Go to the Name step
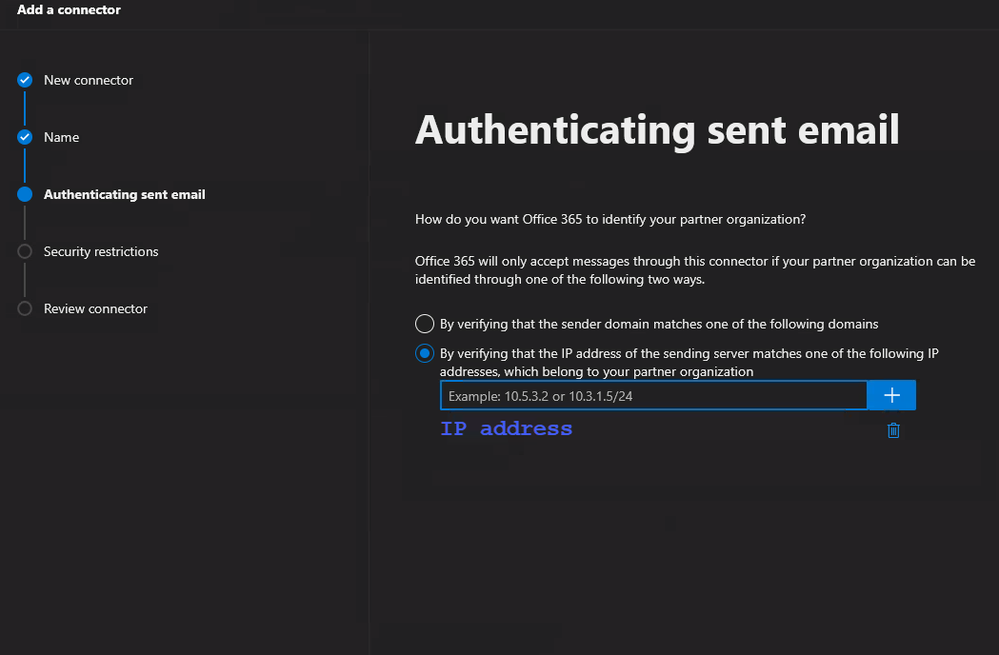 coord(61,137)
